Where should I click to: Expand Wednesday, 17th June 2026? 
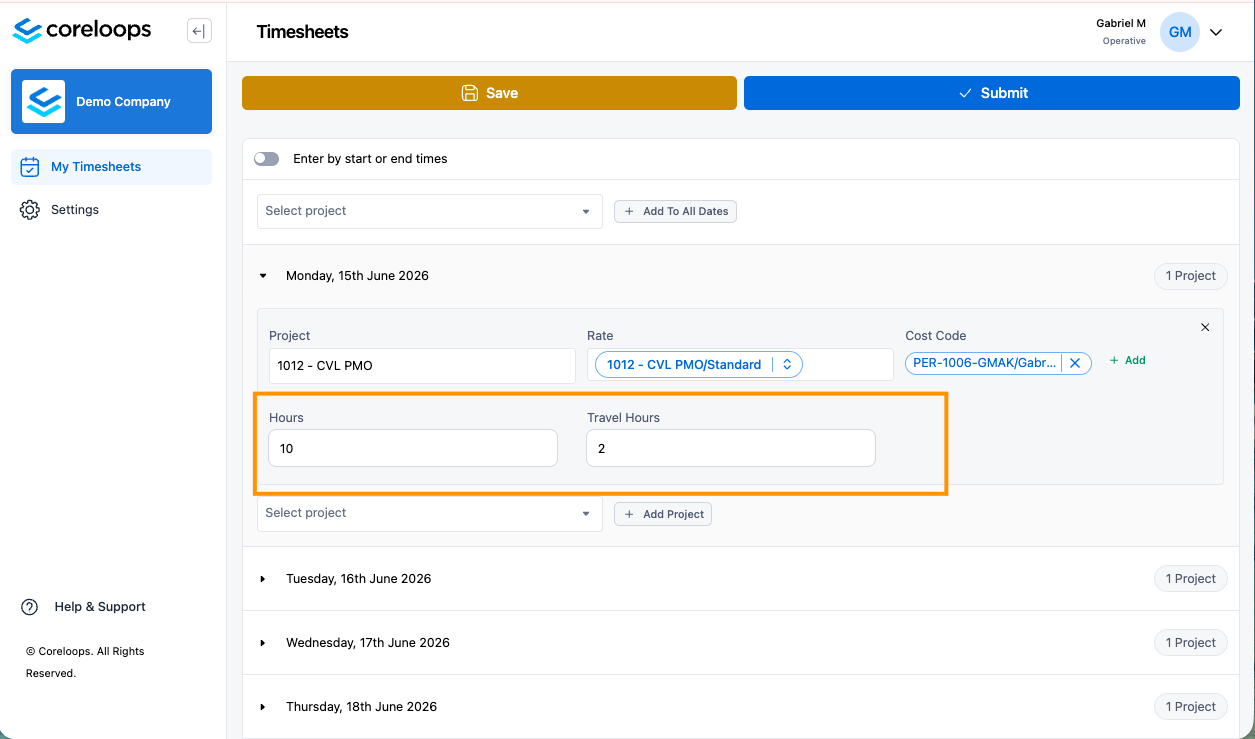263,643
